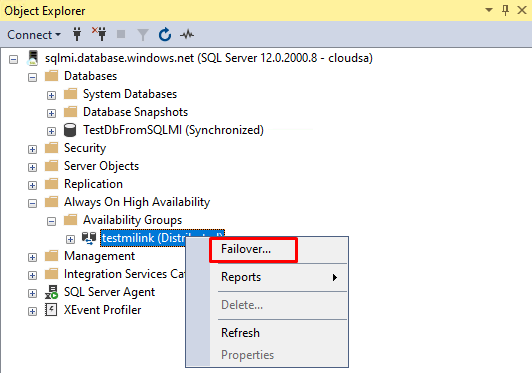Expand the Server Objects folder
This screenshot has height=374, width=532.
[x=32, y=168]
